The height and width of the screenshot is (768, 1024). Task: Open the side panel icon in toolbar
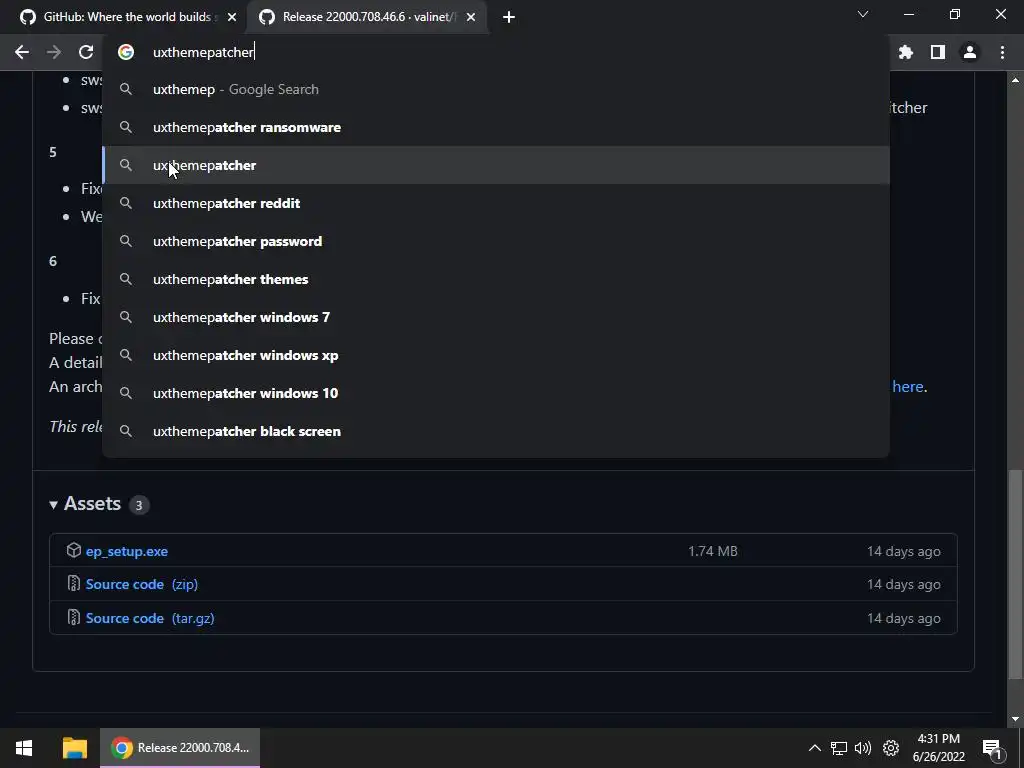click(938, 52)
